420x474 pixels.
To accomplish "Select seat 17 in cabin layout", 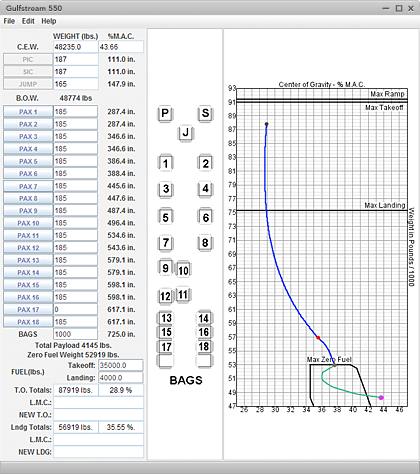I will coord(166,347).
